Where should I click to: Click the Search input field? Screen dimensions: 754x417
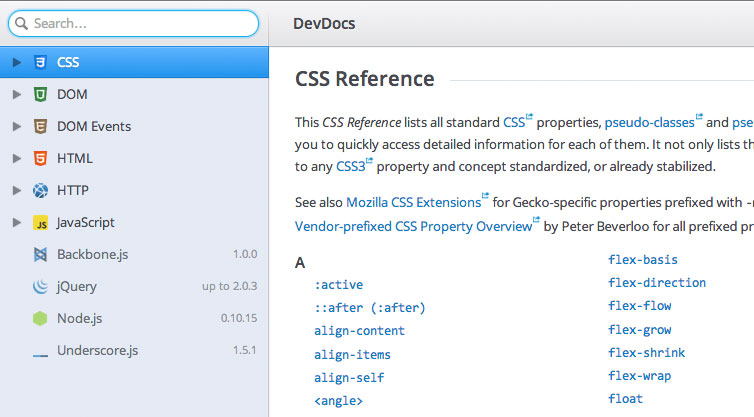click(x=134, y=24)
